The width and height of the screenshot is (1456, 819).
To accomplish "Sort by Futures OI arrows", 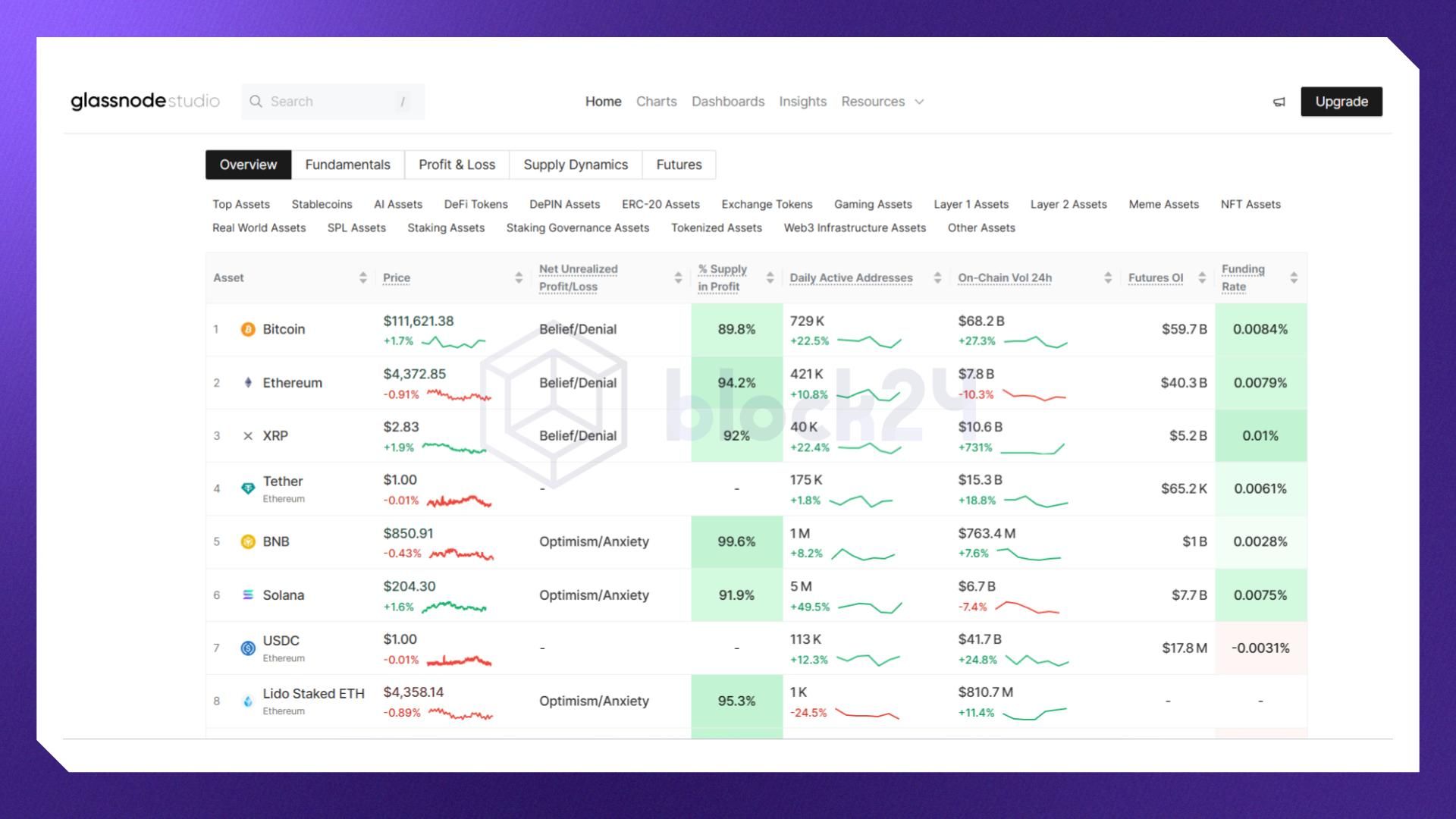I will [x=1202, y=278].
